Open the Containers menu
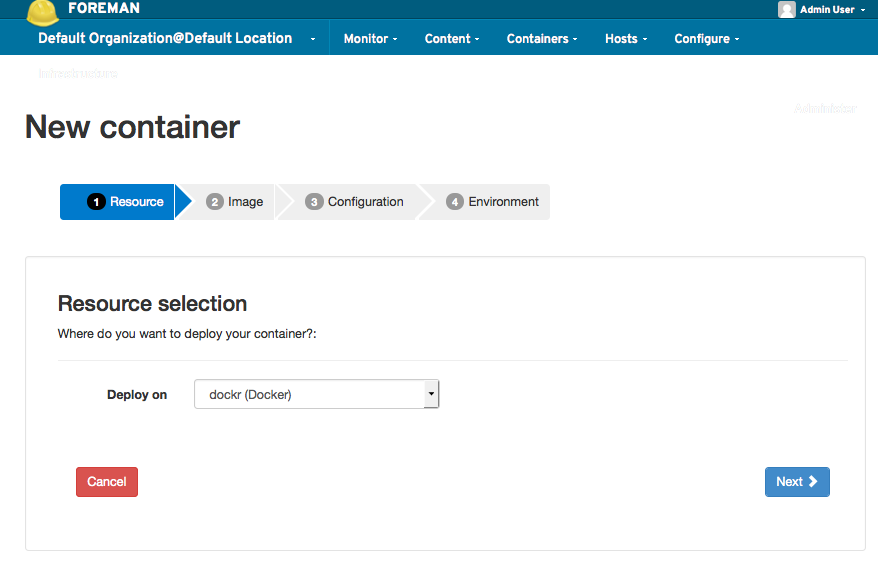Viewport: 878px width, 566px height. 542,39
